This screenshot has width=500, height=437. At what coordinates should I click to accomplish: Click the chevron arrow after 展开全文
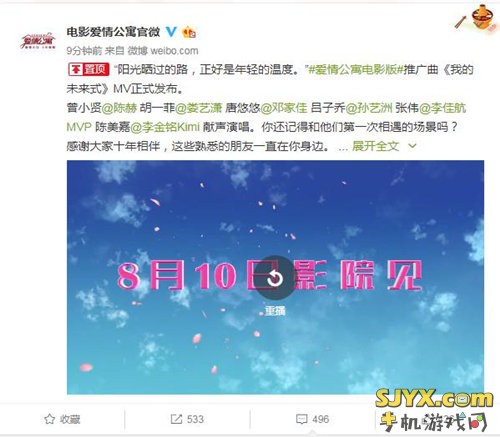click(412, 146)
